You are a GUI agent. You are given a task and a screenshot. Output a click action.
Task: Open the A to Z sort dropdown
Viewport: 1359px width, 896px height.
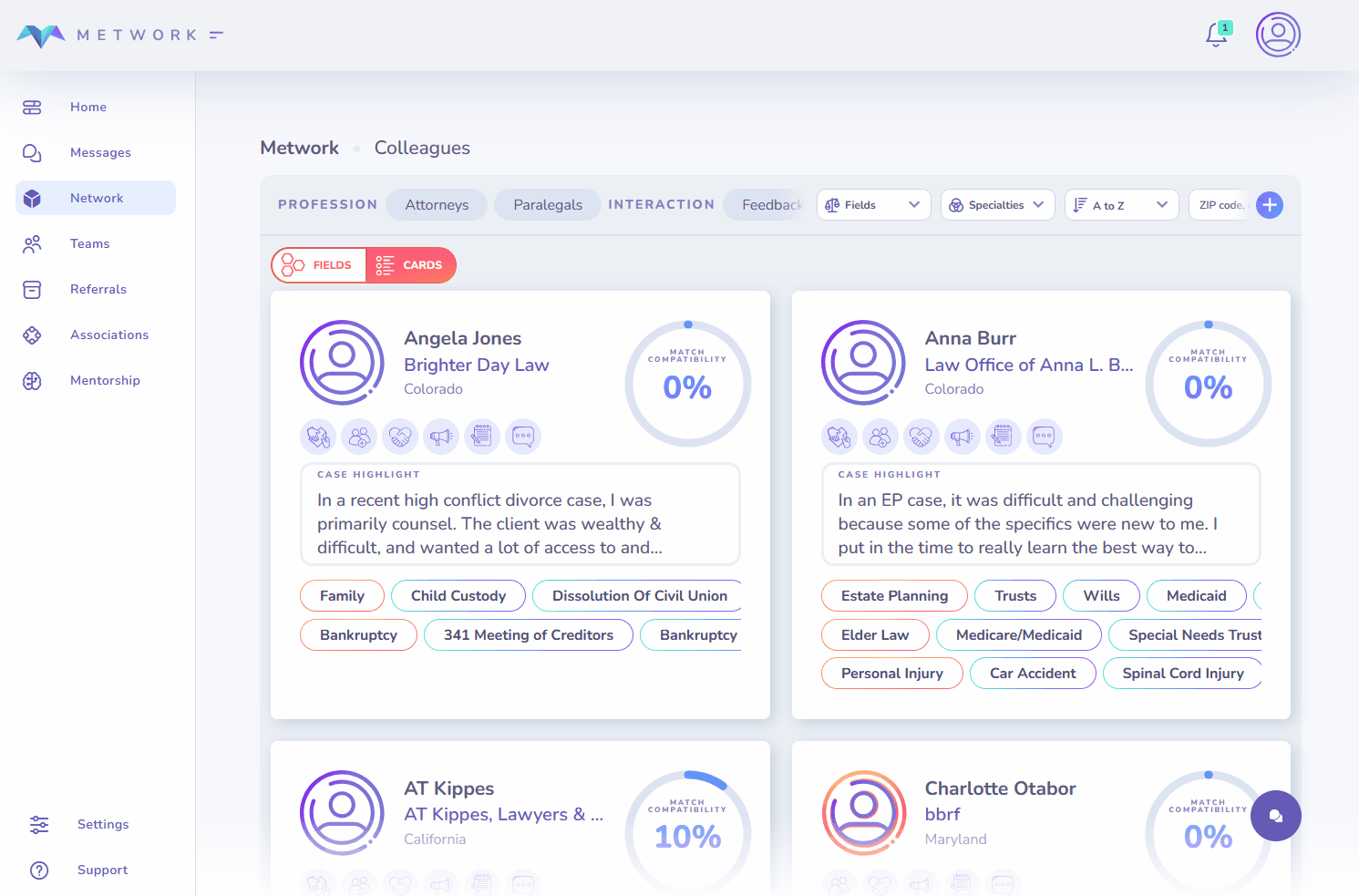pos(1121,205)
